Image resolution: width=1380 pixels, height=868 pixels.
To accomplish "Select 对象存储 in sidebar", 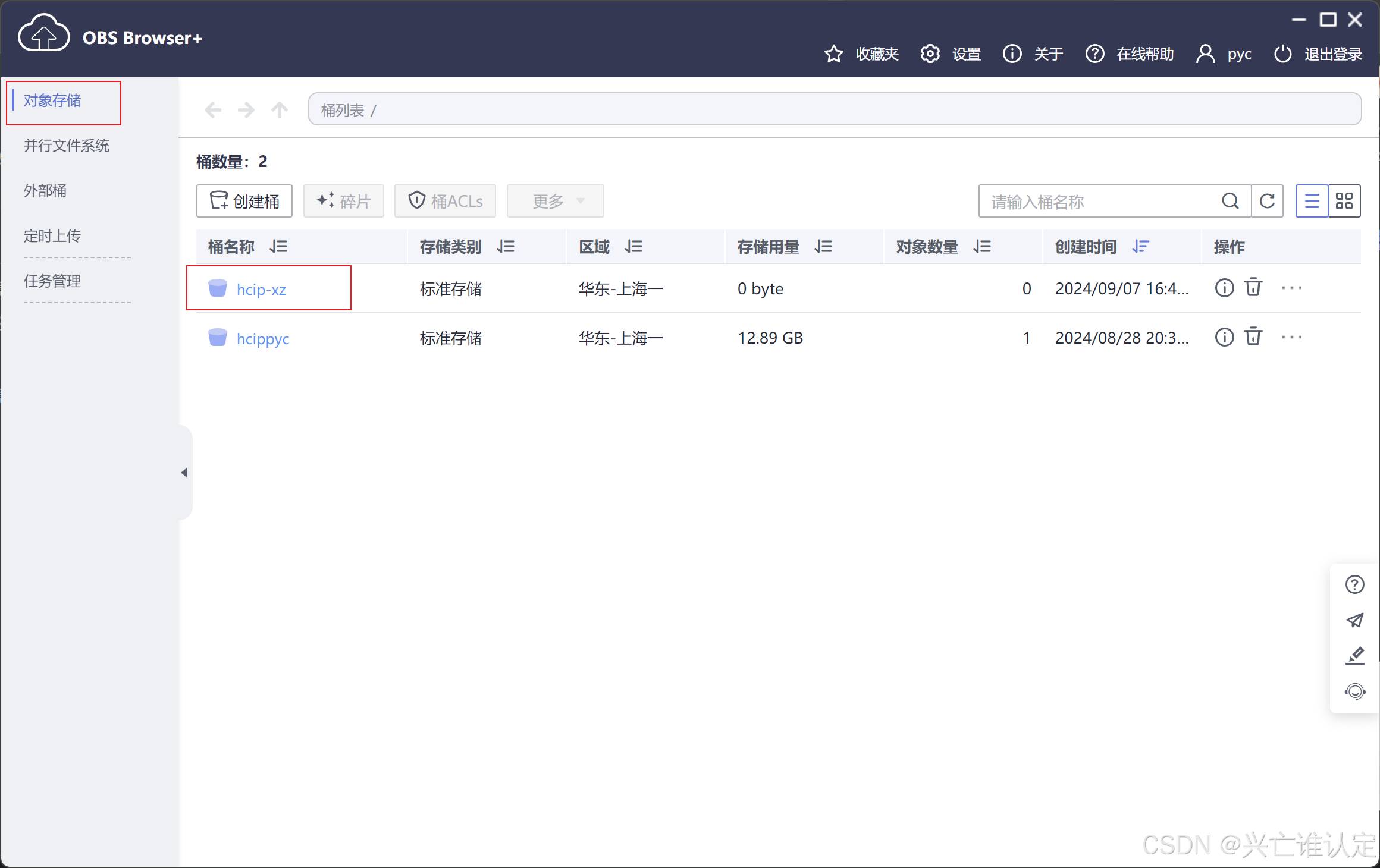I will click(52, 100).
